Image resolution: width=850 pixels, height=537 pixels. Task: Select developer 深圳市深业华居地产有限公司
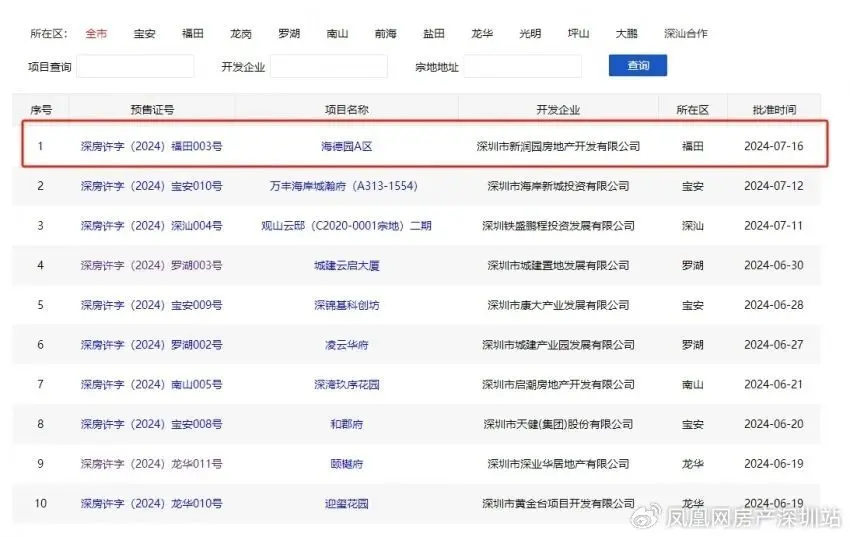point(558,464)
